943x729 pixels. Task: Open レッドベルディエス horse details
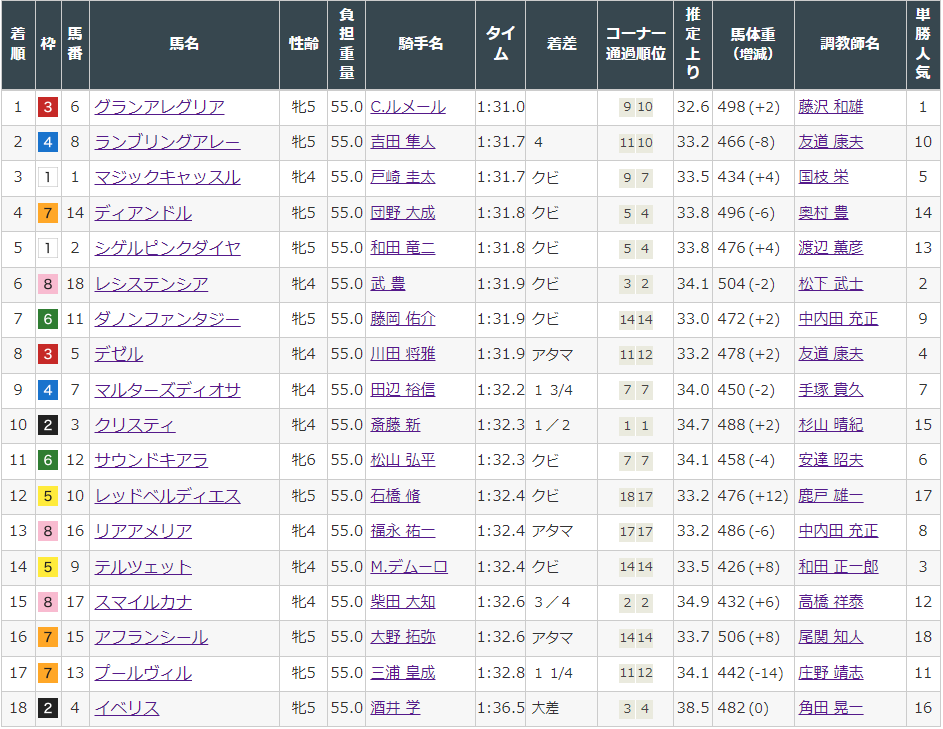pos(167,496)
